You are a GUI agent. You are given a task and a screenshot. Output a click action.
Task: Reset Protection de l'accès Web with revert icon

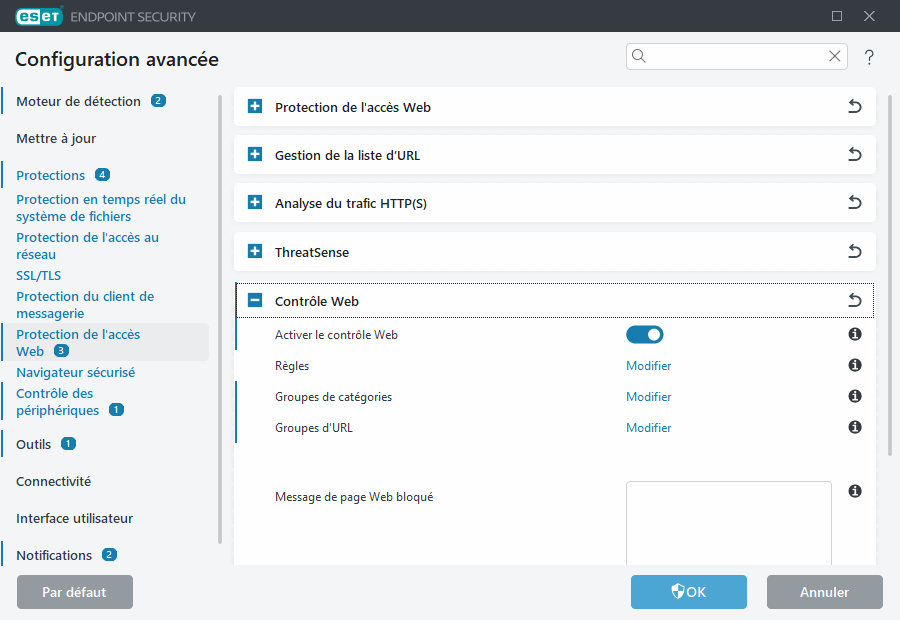point(854,106)
